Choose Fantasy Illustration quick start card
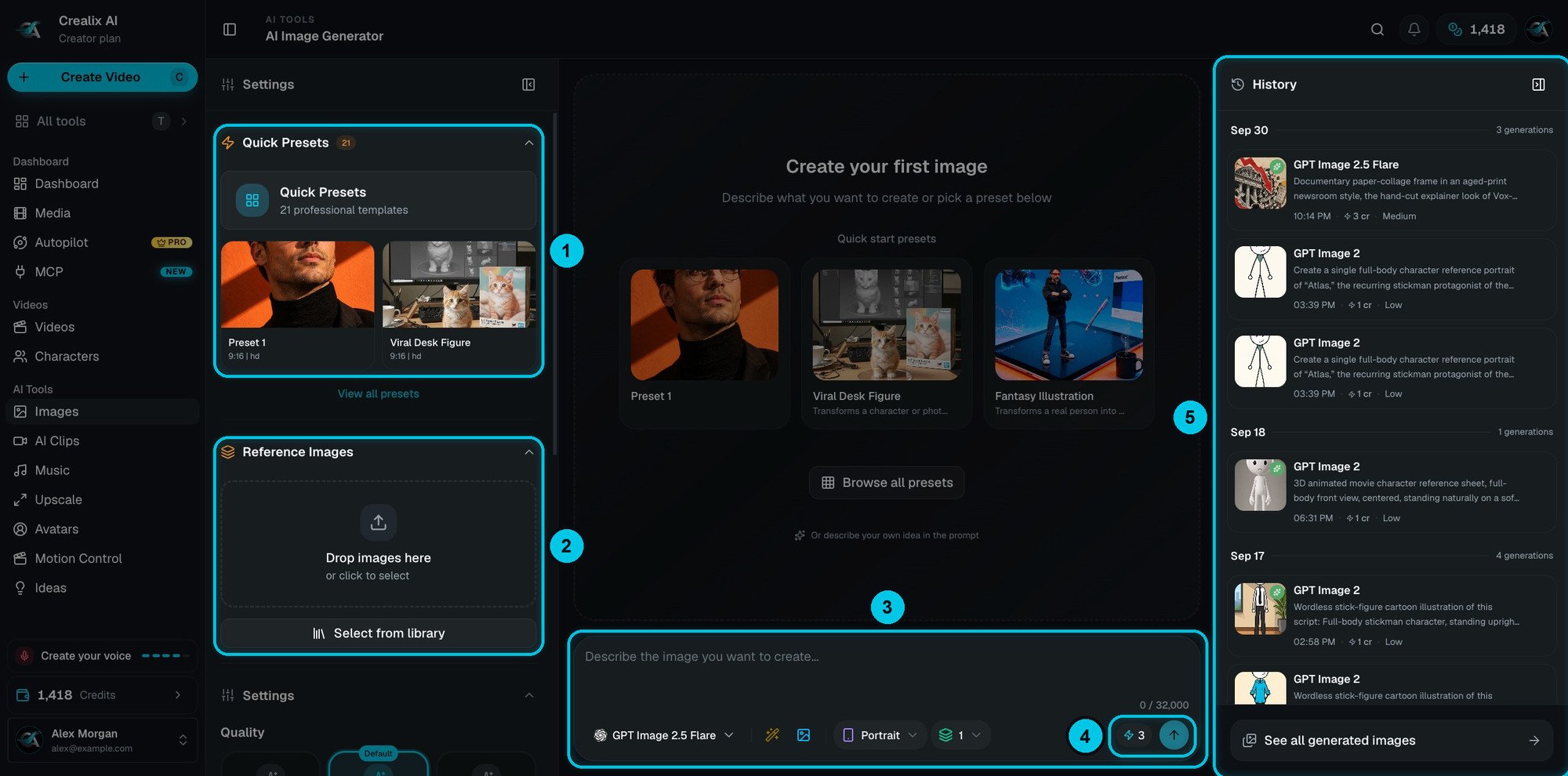This screenshot has width=1568, height=776. click(x=1069, y=343)
